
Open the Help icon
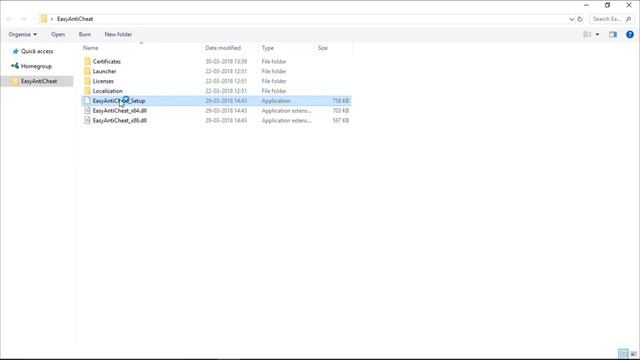(x=630, y=34)
